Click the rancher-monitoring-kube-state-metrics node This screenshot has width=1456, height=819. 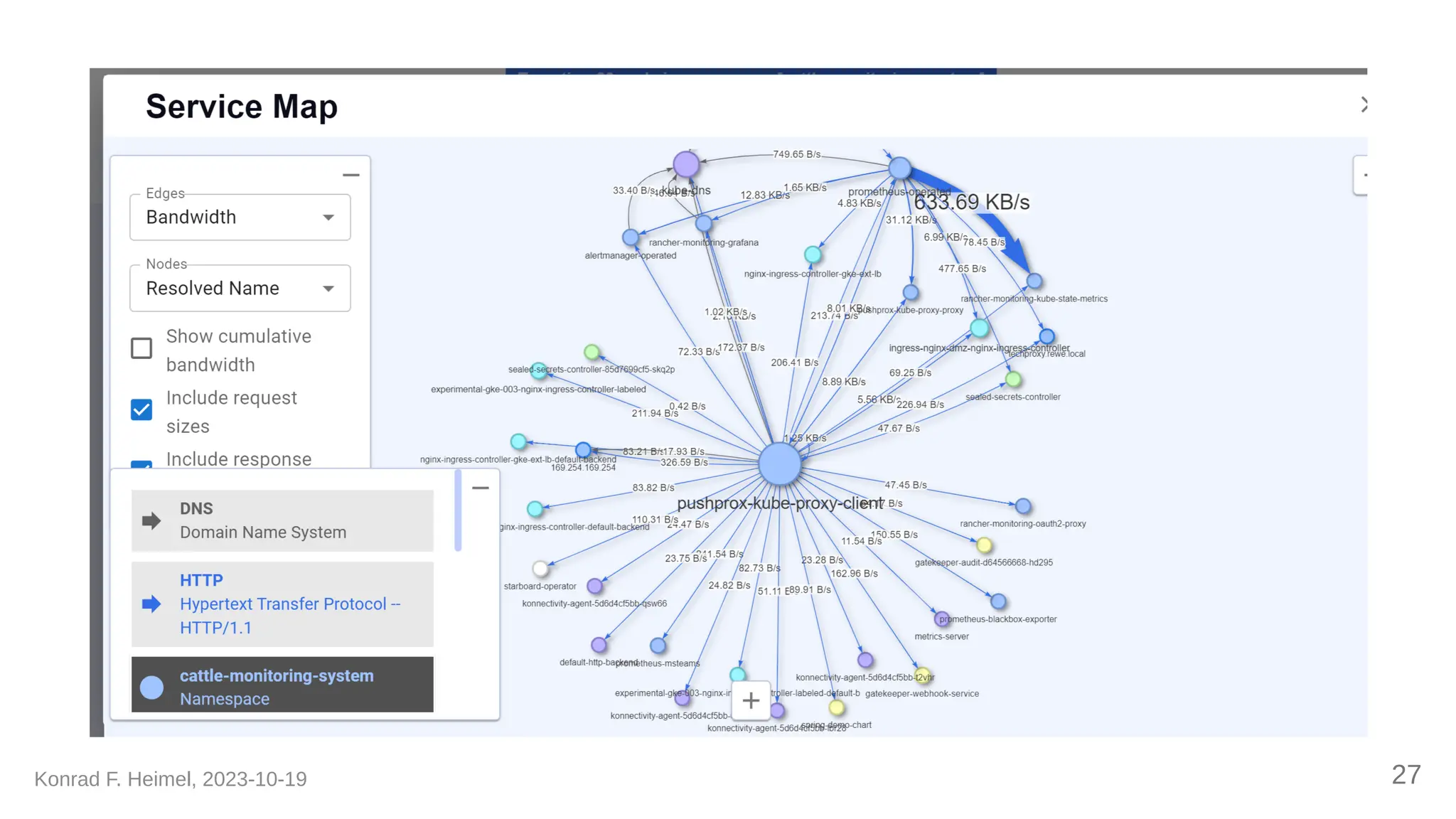pyautogui.click(x=1034, y=282)
